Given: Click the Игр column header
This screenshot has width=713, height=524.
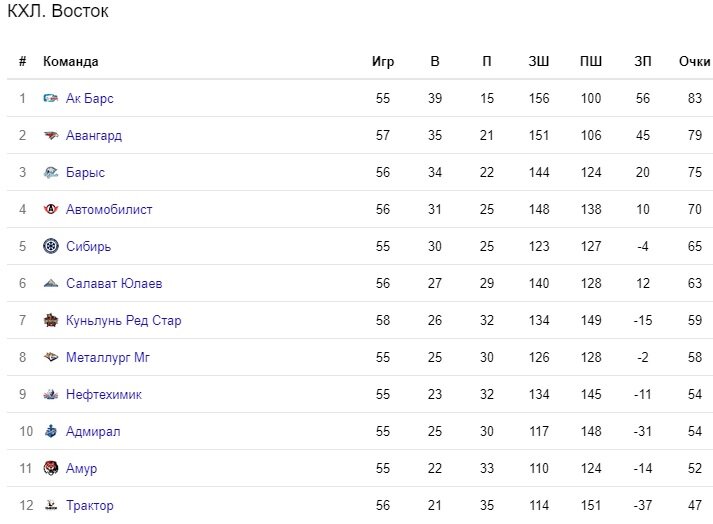Looking at the screenshot, I should point(383,61).
